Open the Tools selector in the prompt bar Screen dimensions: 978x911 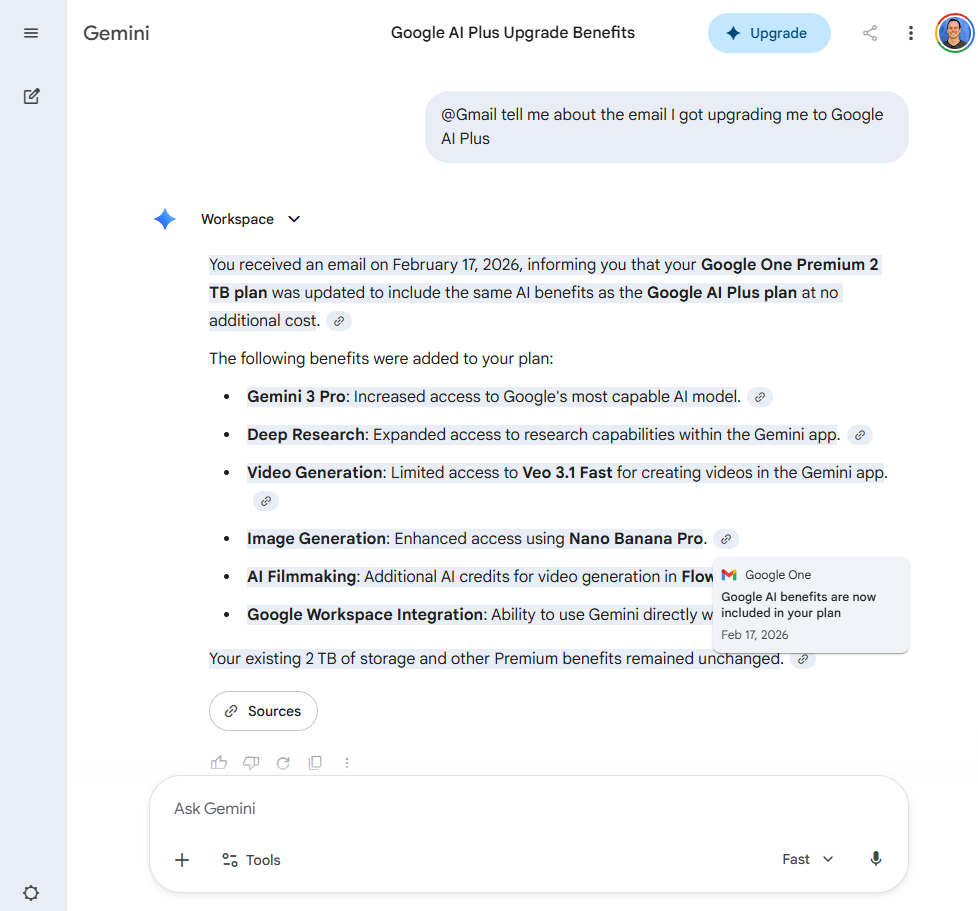pos(250,859)
